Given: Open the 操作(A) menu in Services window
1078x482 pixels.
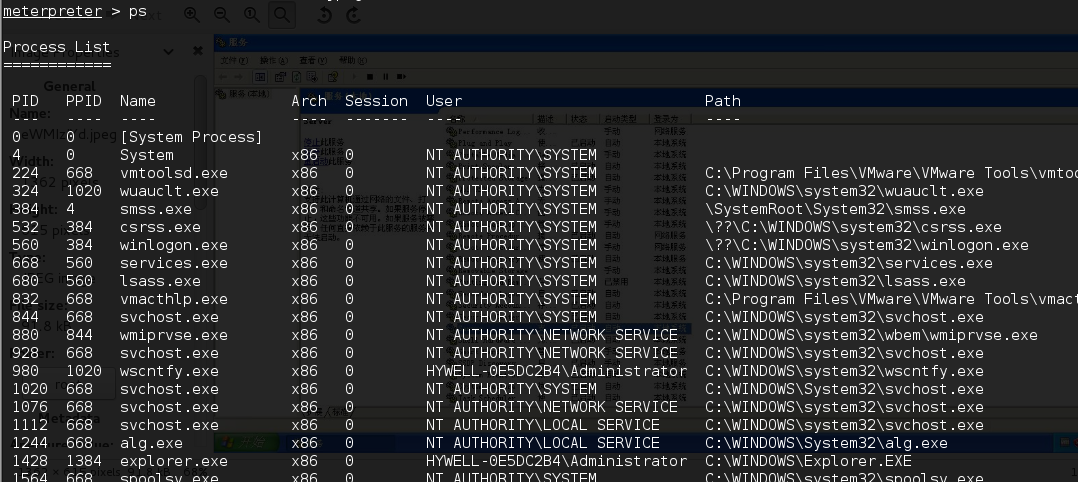Looking at the screenshot, I should tap(274, 61).
